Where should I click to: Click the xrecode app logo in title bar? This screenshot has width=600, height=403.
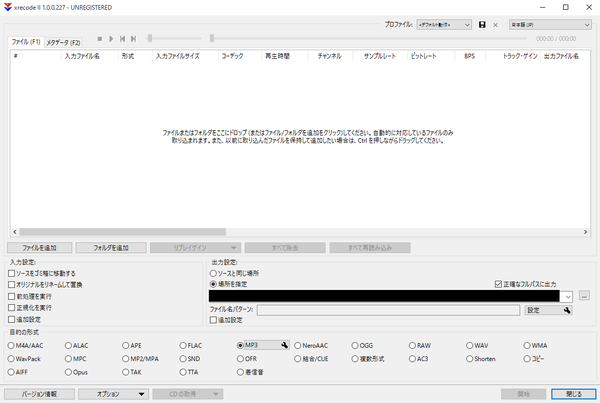click(7, 7)
